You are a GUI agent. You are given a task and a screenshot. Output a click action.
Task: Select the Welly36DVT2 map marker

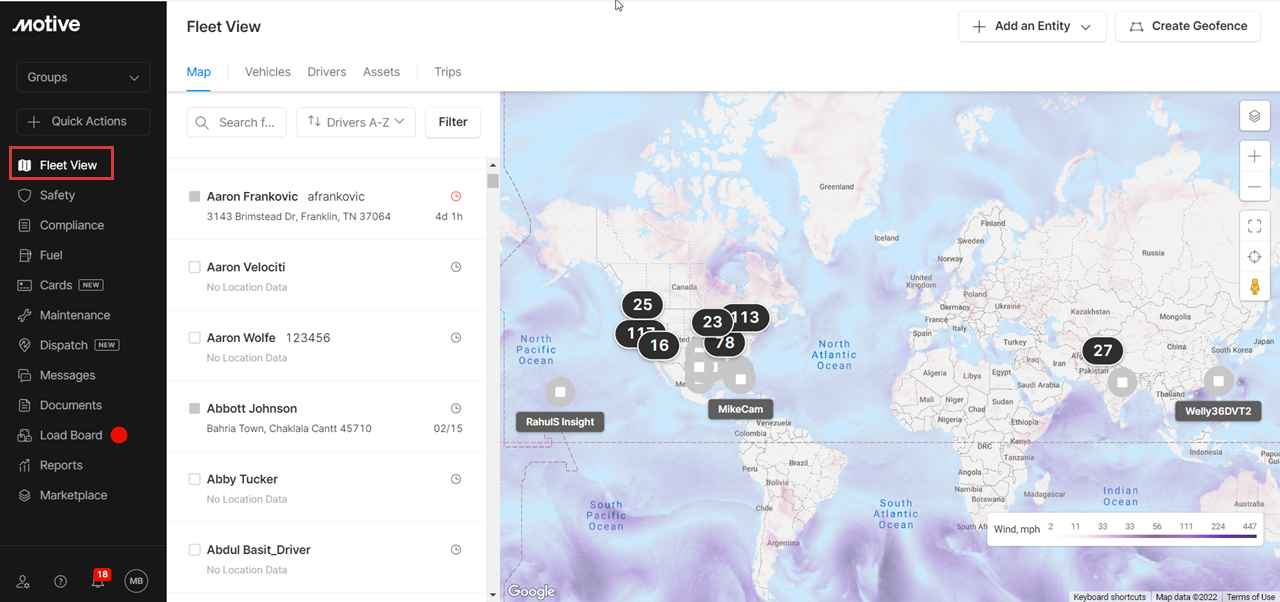1218,381
